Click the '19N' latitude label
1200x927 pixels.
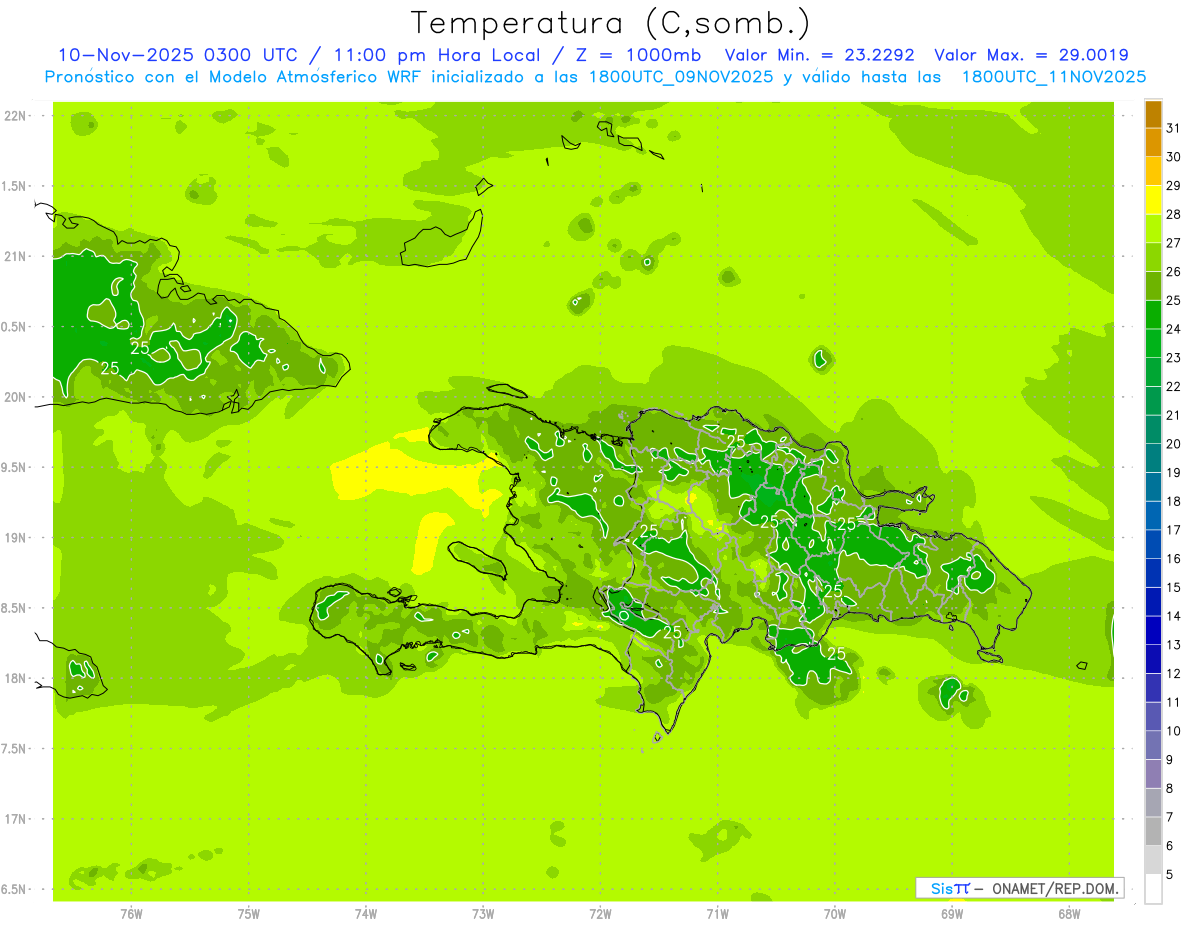coord(14,537)
